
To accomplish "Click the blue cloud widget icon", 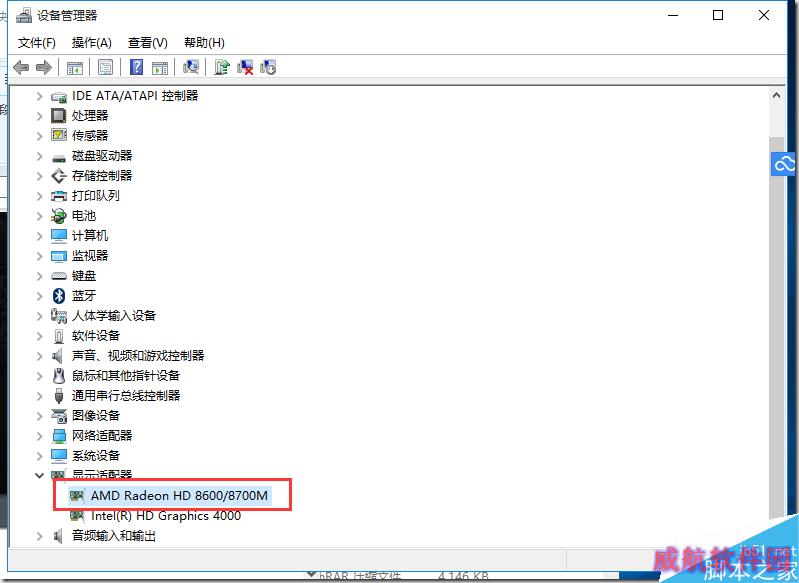I will [x=784, y=164].
